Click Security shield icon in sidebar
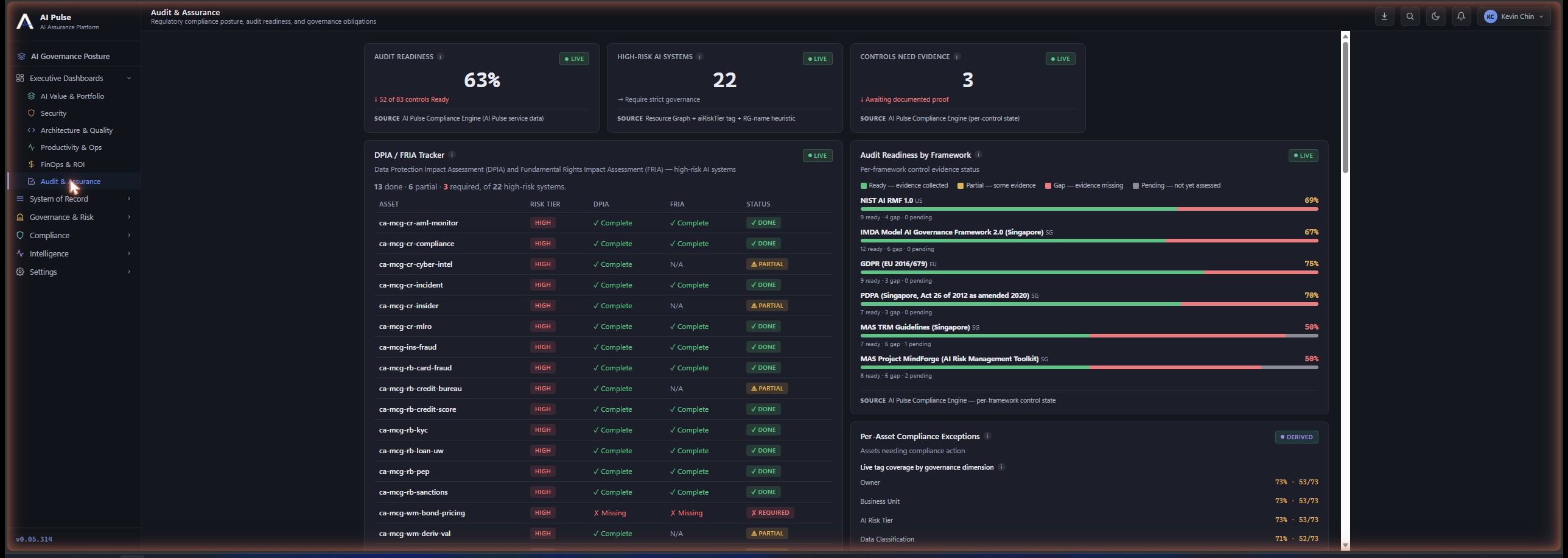This screenshot has height=558, width=1568. (x=31, y=113)
